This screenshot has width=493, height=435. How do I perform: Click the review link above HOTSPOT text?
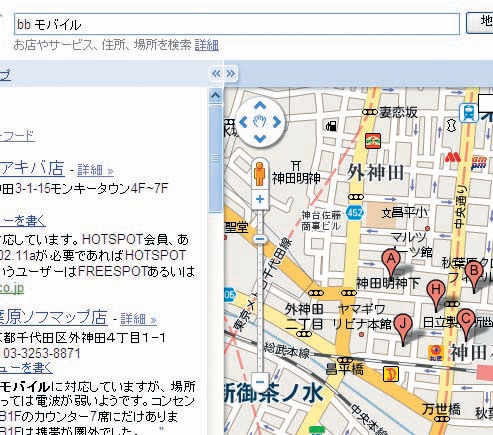(23, 221)
